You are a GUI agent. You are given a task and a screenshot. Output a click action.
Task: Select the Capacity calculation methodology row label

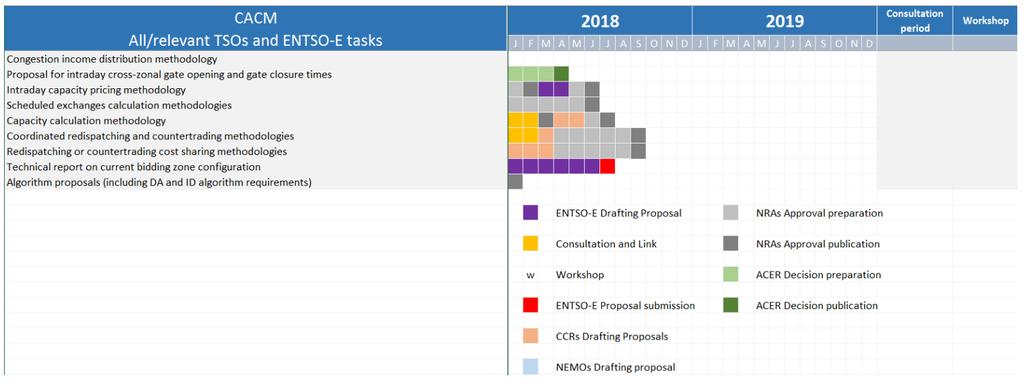pos(86,121)
